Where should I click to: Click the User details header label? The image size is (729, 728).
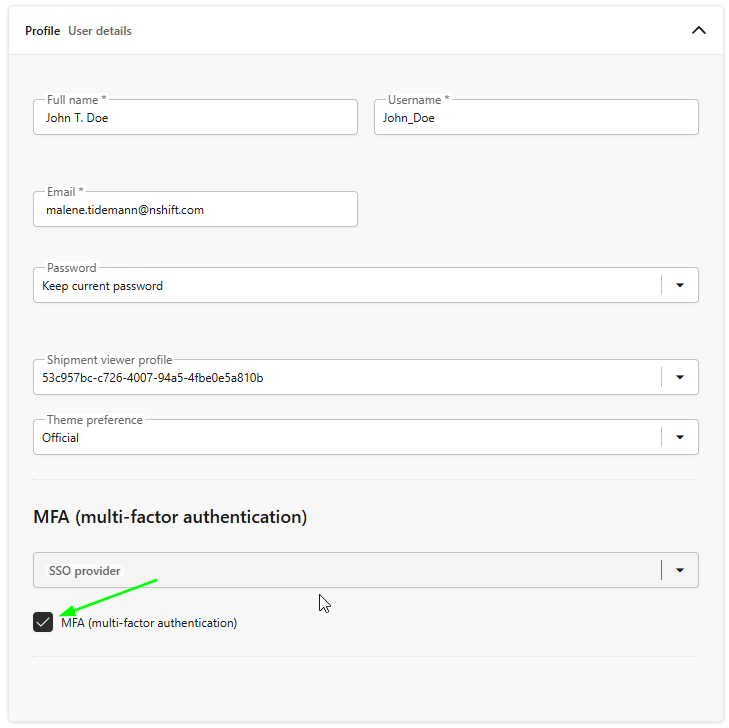pos(99,31)
